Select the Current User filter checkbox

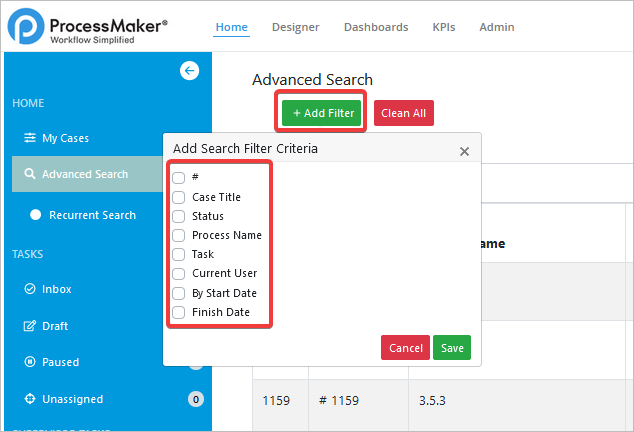point(179,273)
